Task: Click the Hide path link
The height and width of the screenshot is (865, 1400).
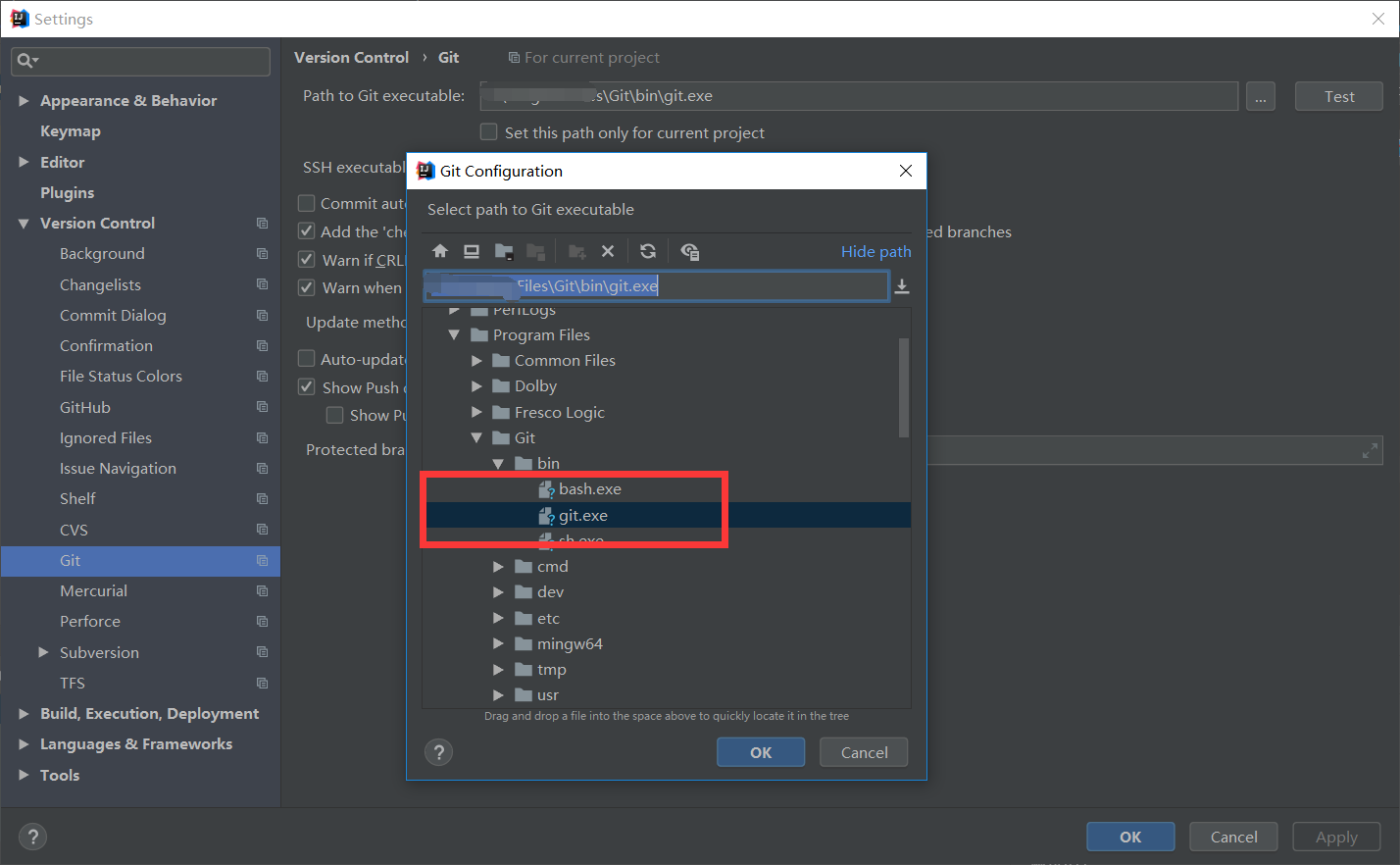Action: pyautogui.click(x=876, y=251)
